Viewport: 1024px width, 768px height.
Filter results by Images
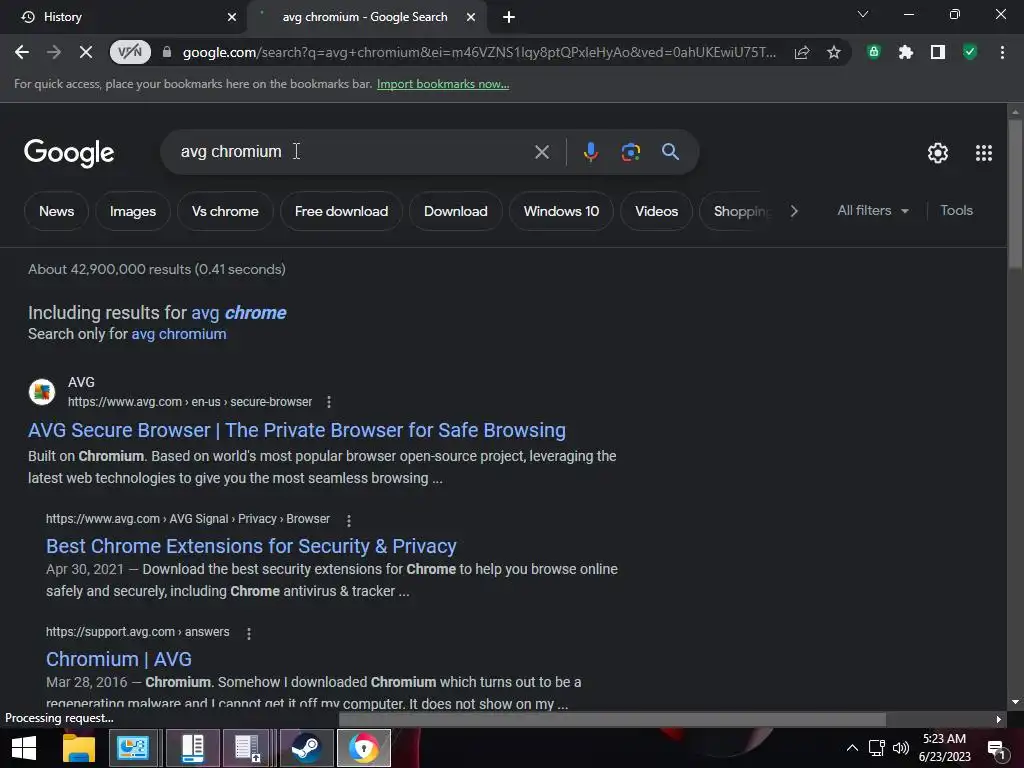tap(133, 211)
